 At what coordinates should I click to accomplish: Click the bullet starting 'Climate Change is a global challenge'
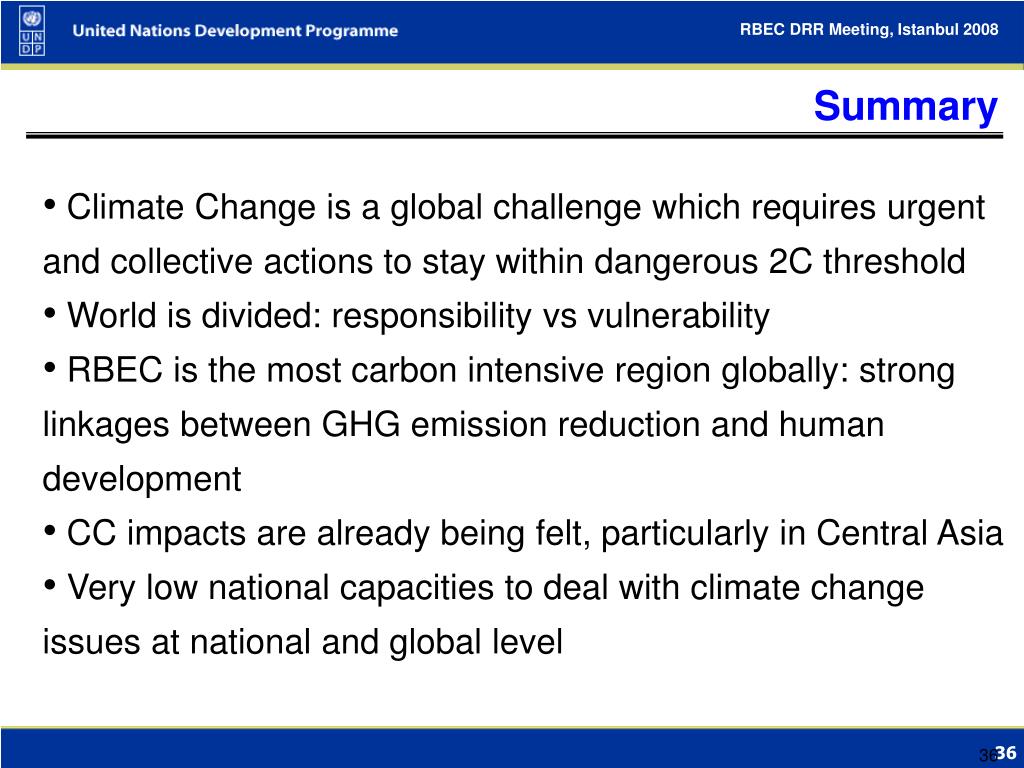[x=514, y=208]
